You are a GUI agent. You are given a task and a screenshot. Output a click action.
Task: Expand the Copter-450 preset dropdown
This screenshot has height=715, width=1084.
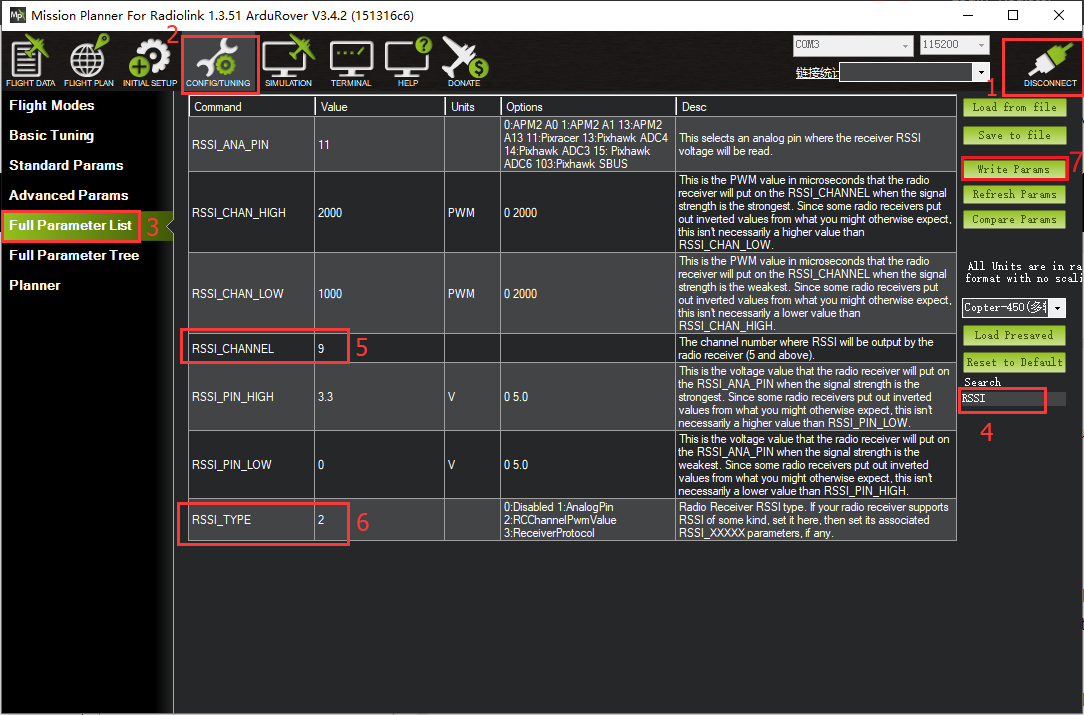click(1014, 308)
